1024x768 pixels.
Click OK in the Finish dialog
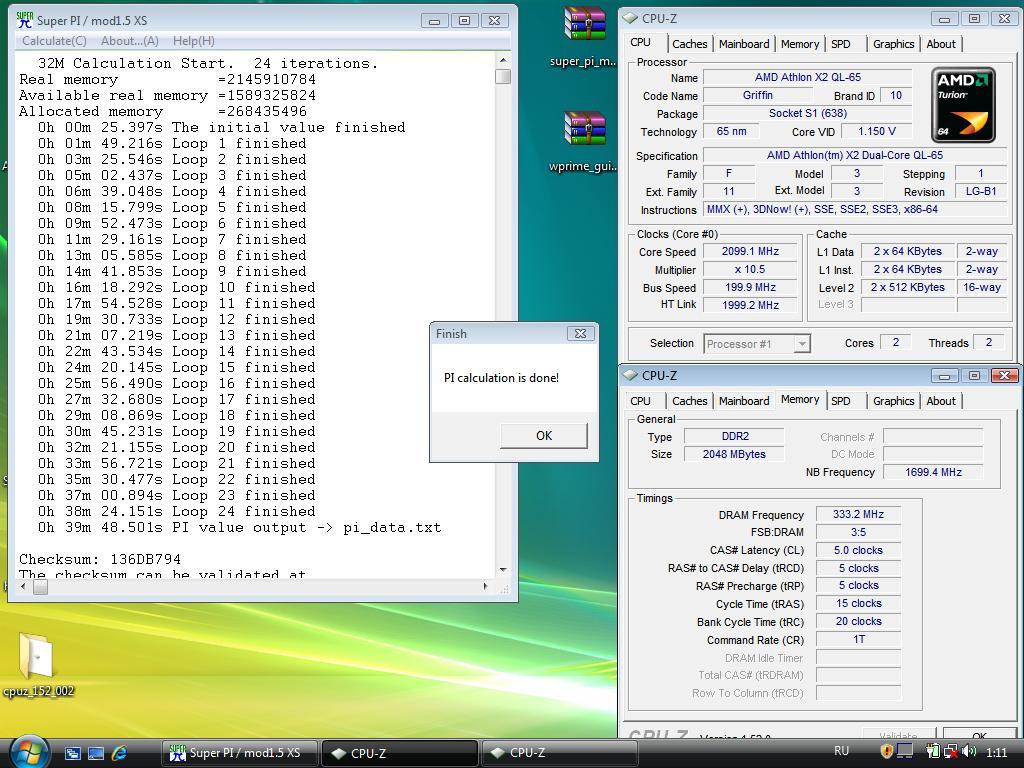point(544,436)
